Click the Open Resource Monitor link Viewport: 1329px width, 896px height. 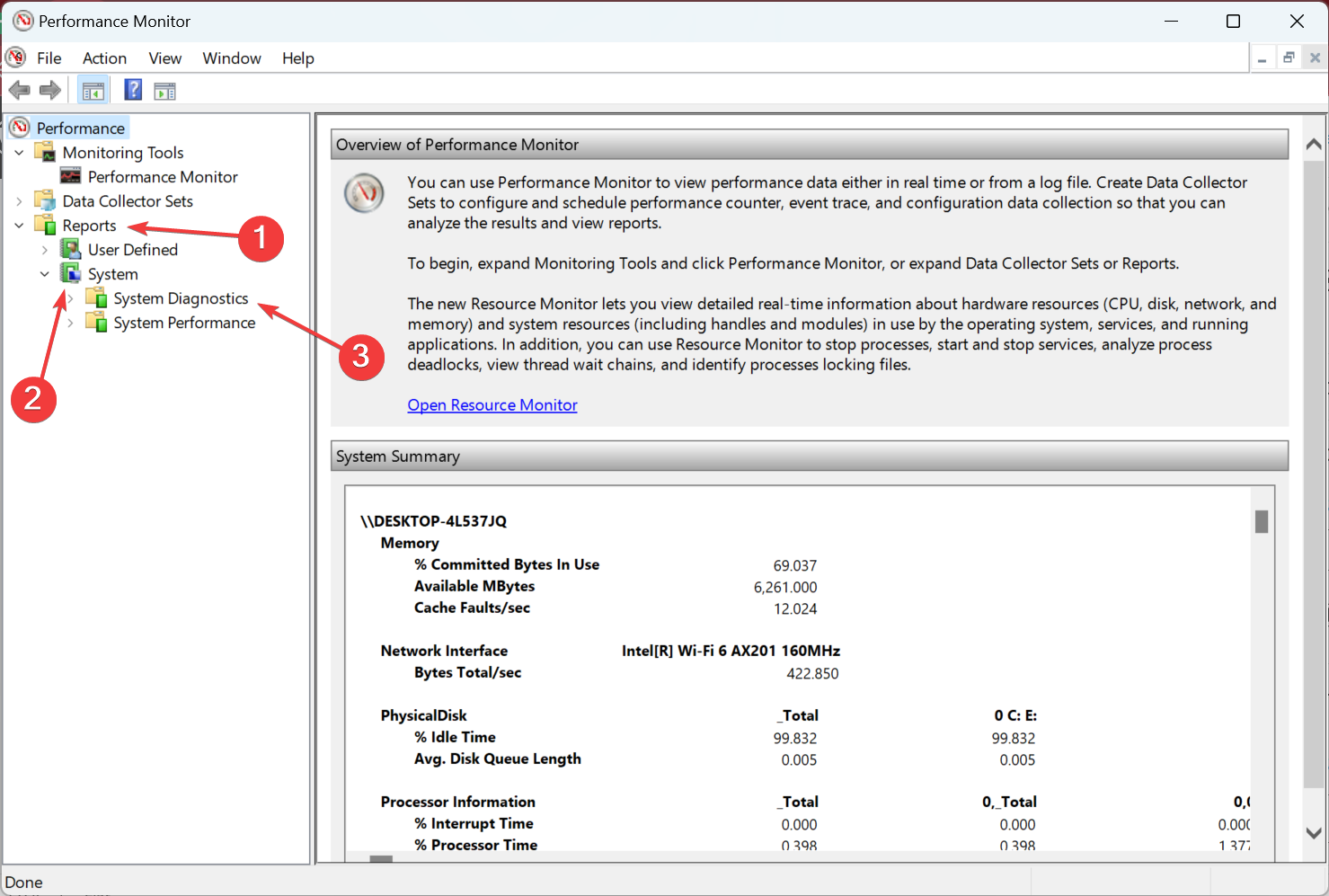click(x=492, y=405)
